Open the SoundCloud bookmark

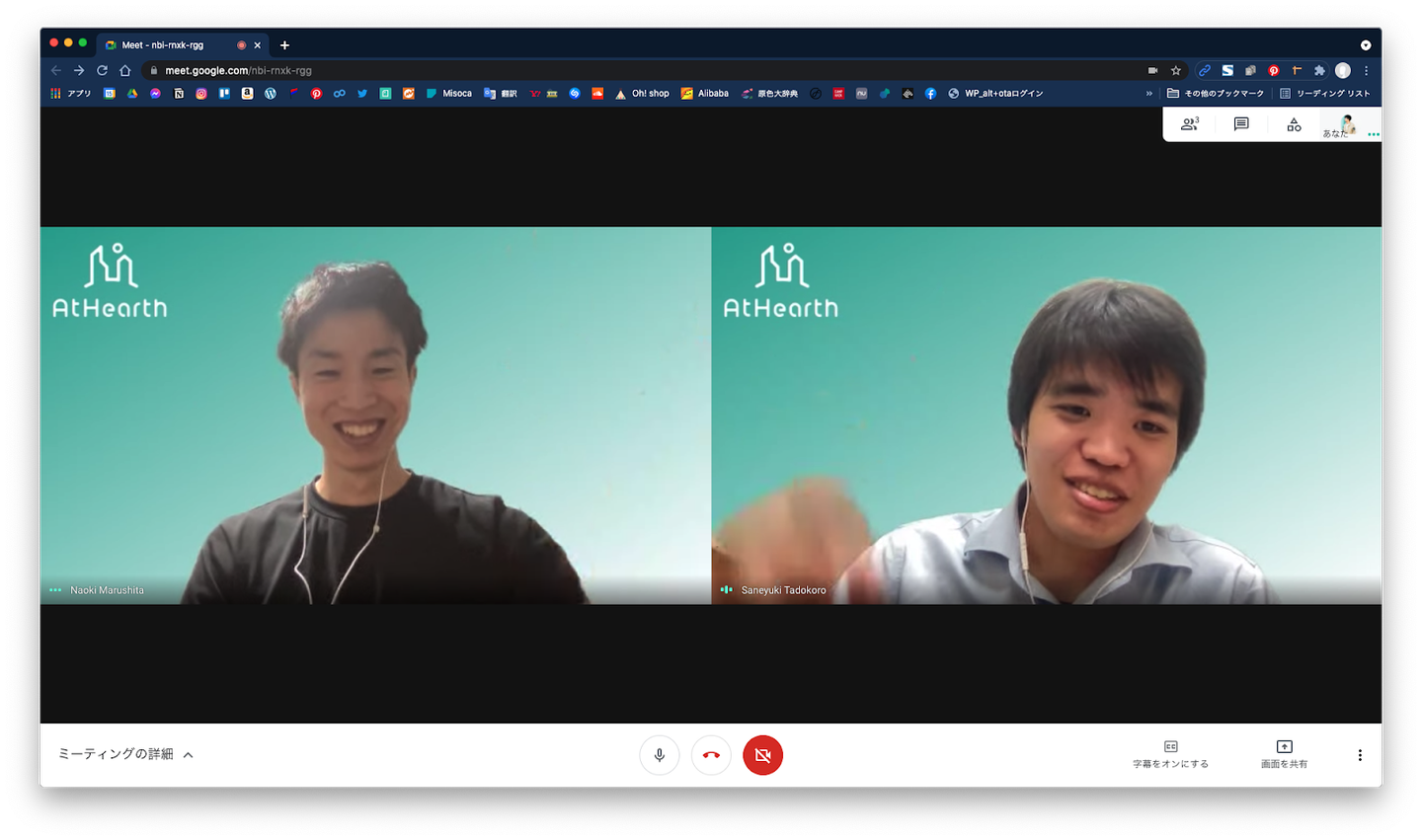click(x=597, y=94)
